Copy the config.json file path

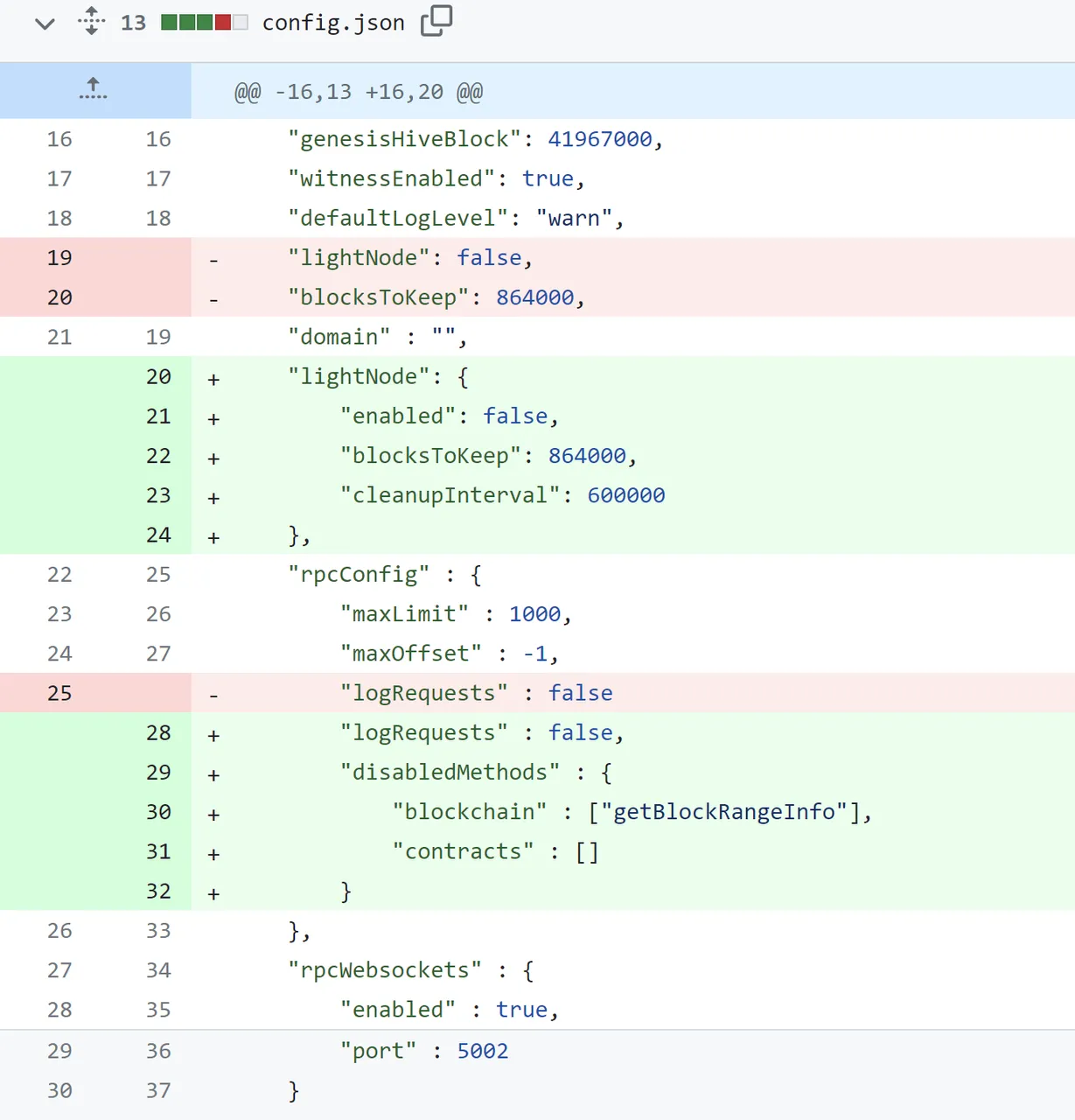(x=435, y=21)
